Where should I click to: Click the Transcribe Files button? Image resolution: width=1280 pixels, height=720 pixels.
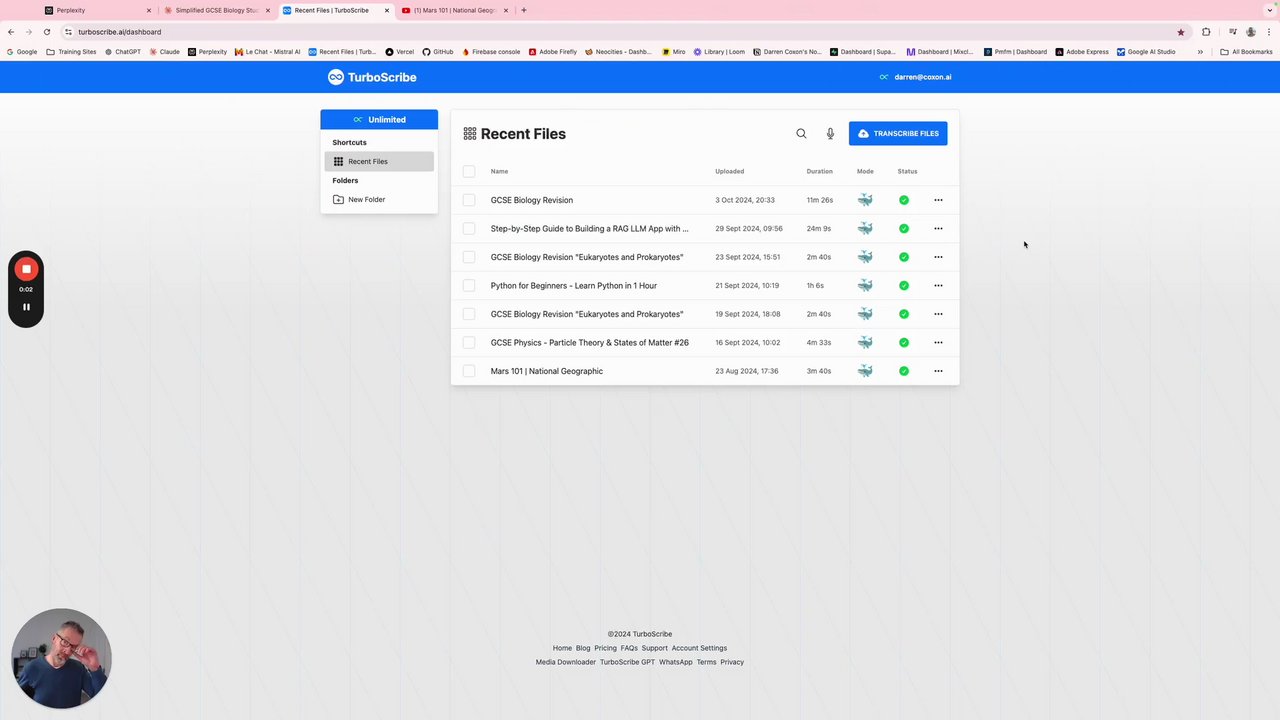coord(898,133)
